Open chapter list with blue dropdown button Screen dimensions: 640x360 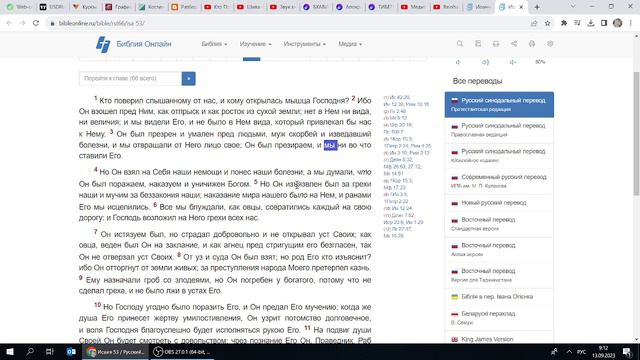[x=189, y=78]
